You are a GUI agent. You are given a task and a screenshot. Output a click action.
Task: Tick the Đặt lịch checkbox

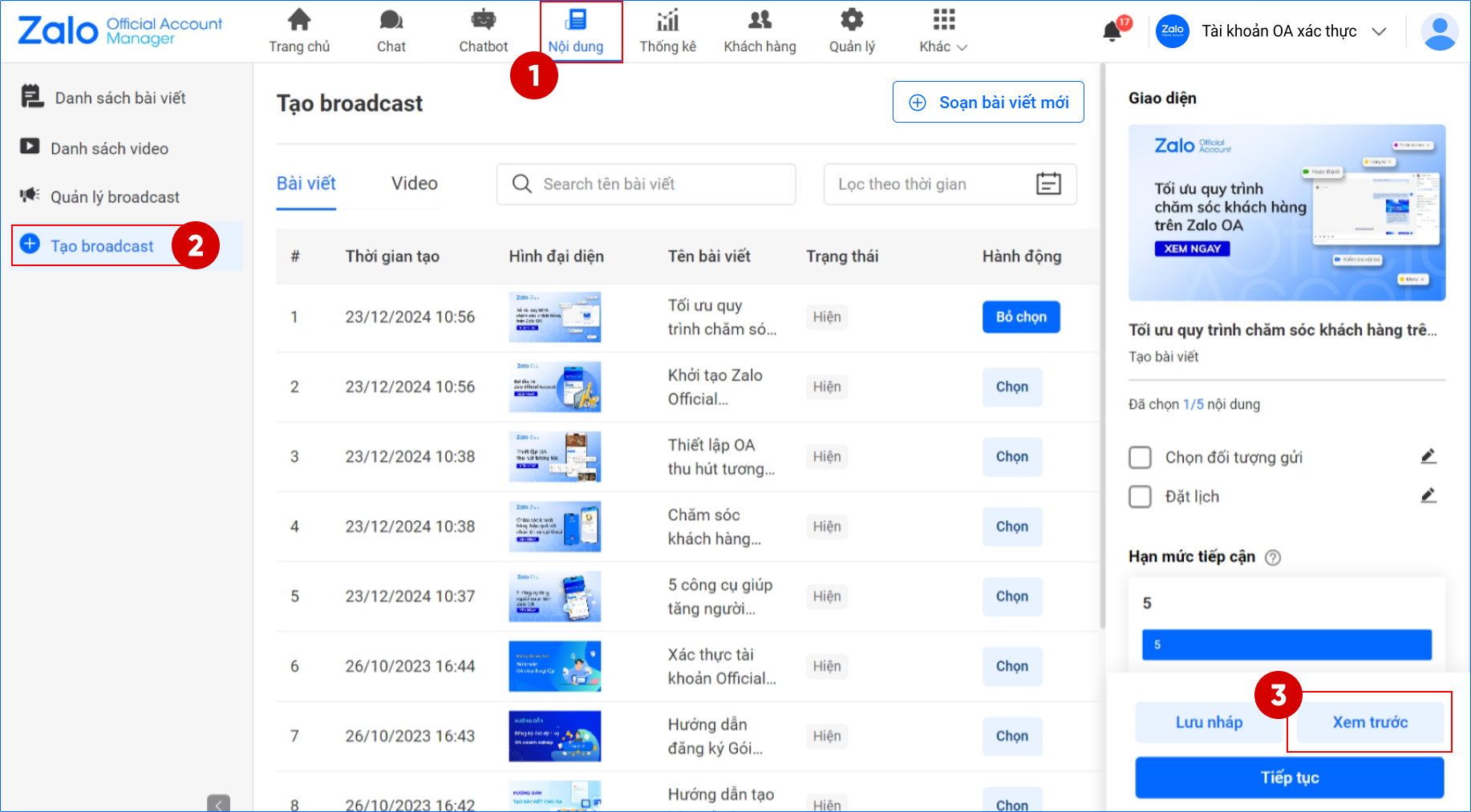(1140, 496)
